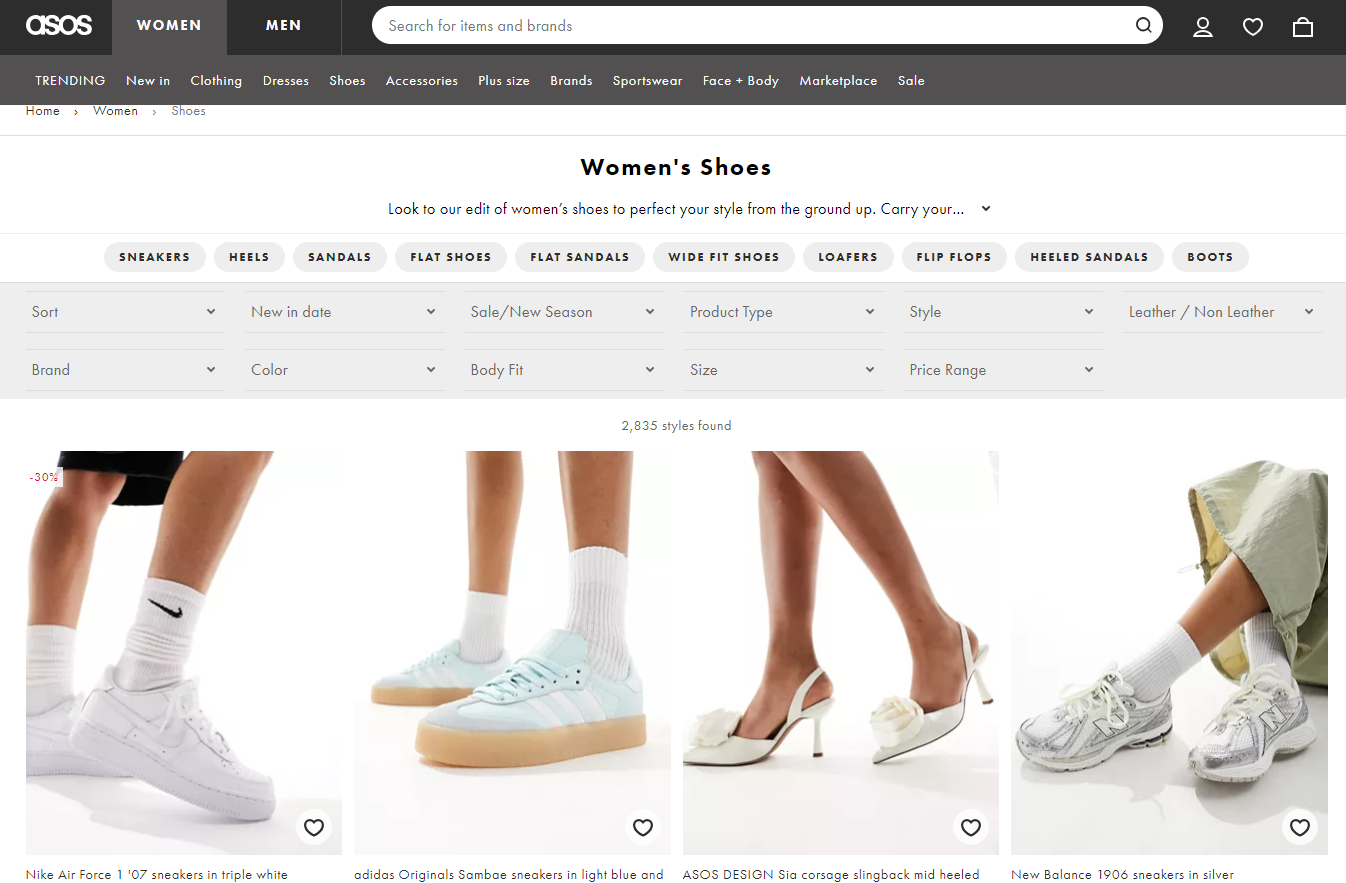
Task: Click the ASOS DESIGN Sia corsage product title
Action: tap(831, 875)
